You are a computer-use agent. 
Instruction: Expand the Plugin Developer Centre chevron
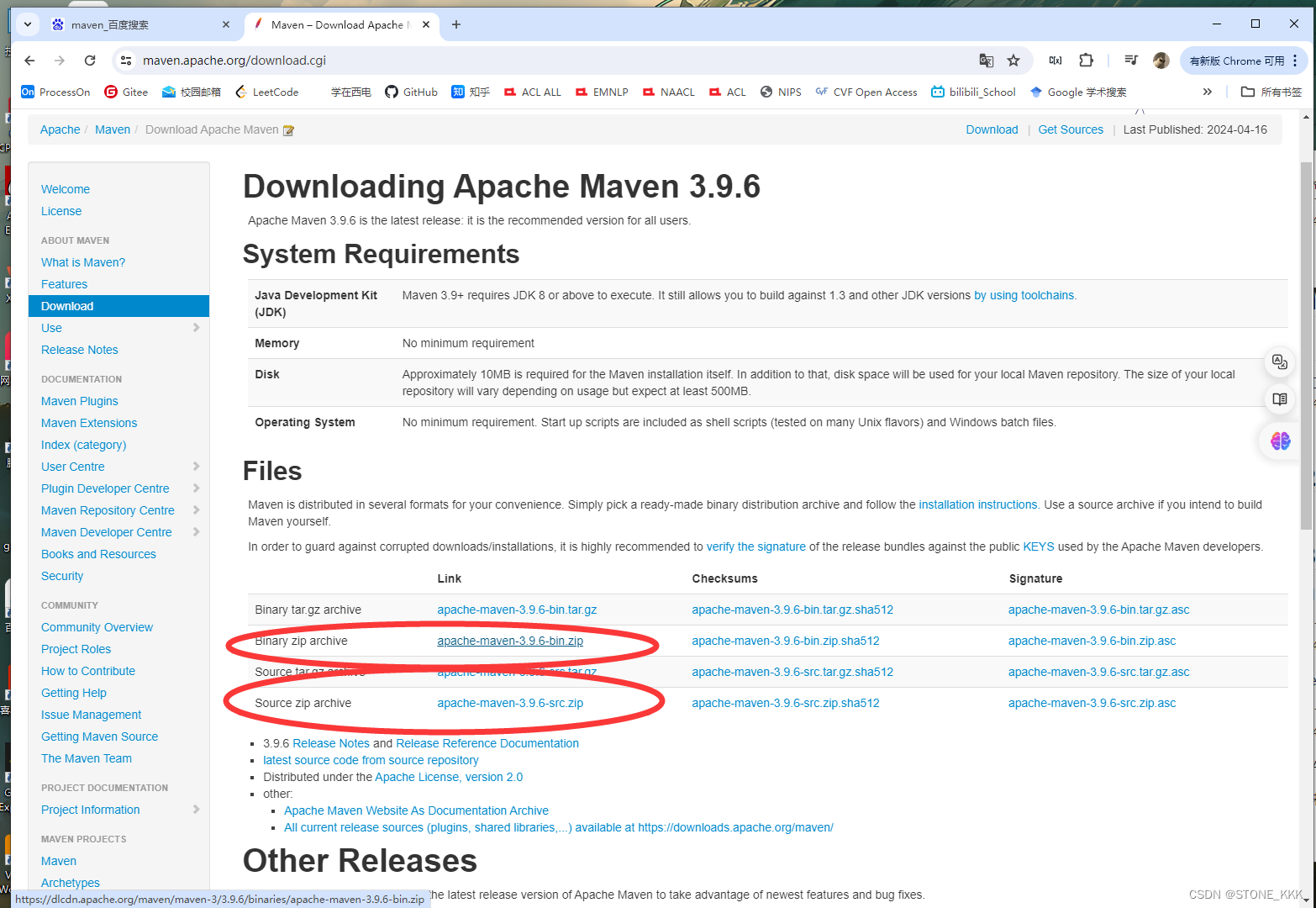point(196,488)
